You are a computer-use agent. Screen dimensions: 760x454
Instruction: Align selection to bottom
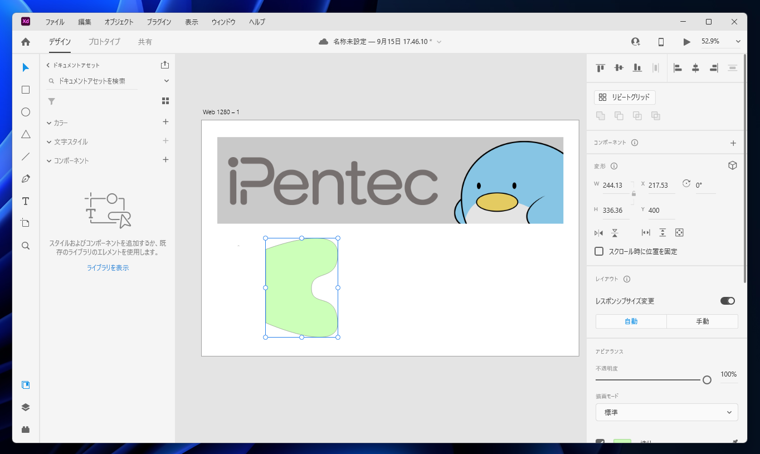[x=637, y=68]
